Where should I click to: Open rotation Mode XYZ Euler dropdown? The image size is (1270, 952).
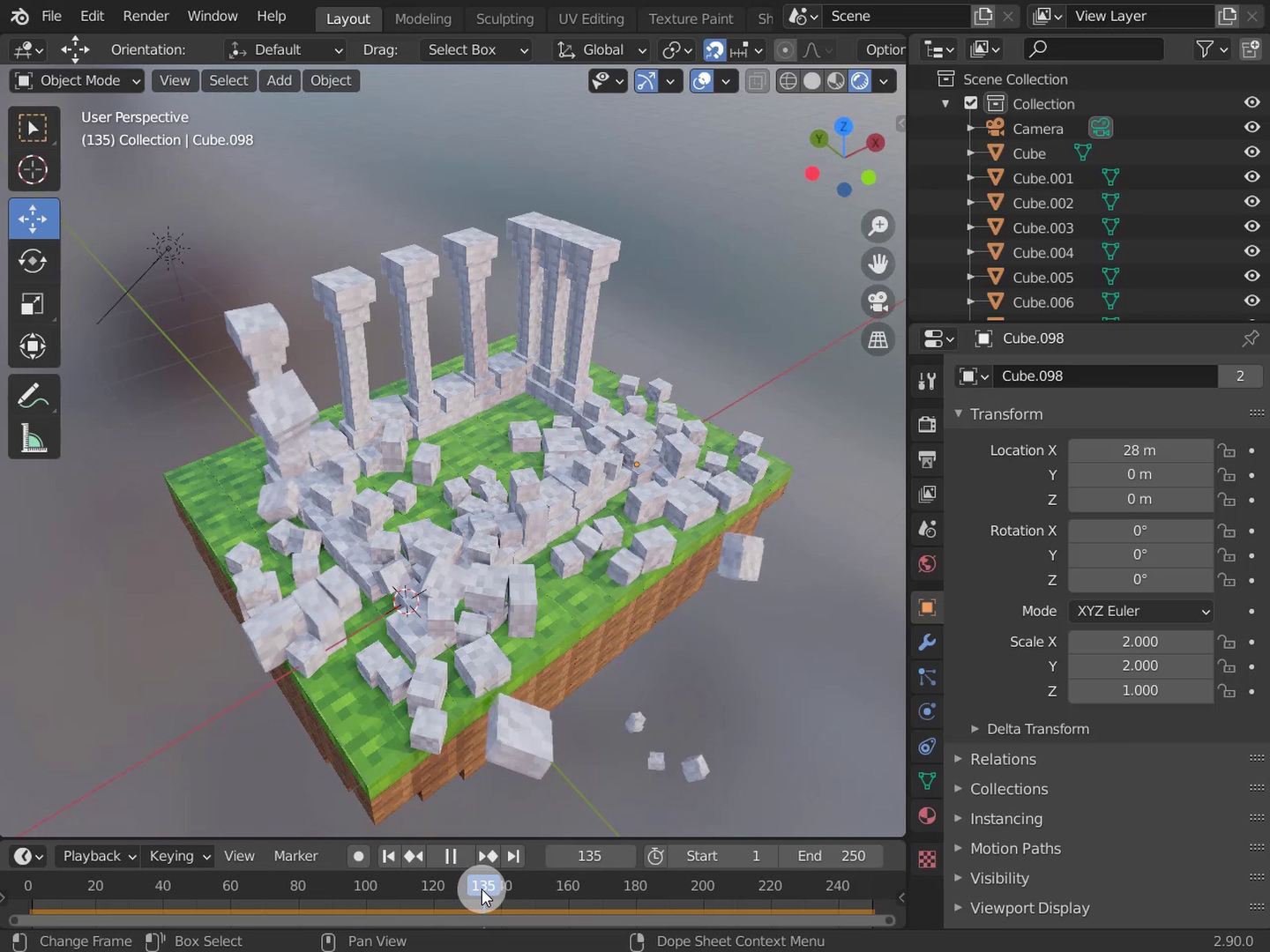click(x=1141, y=611)
